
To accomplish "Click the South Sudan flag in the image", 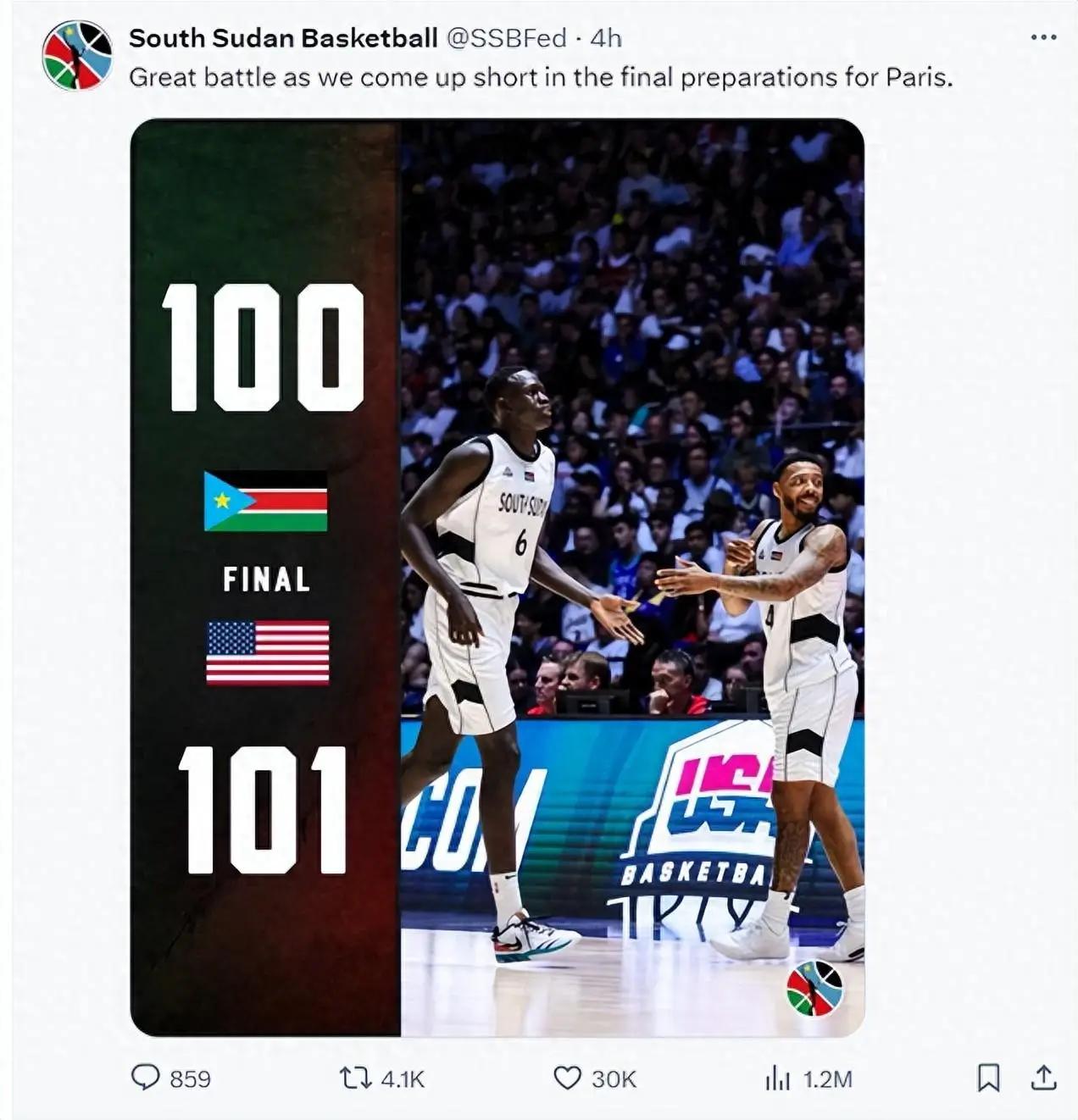I will point(266,501).
